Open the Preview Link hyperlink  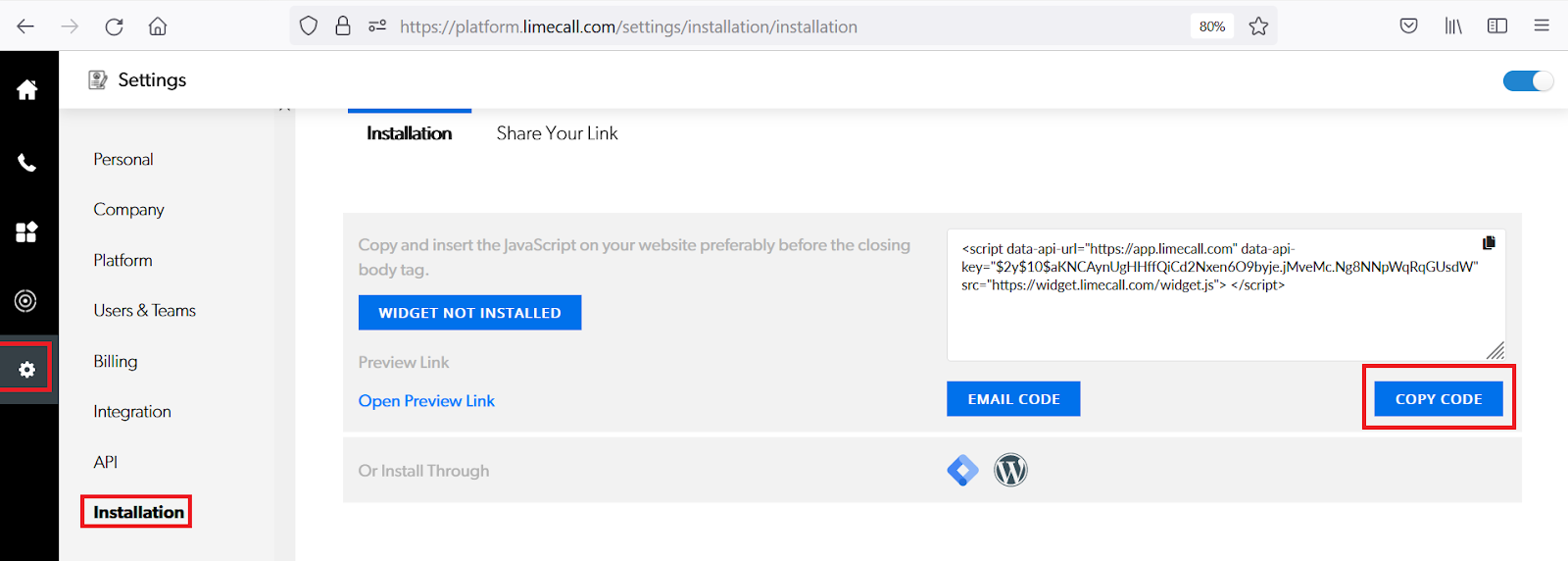[426, 401]
